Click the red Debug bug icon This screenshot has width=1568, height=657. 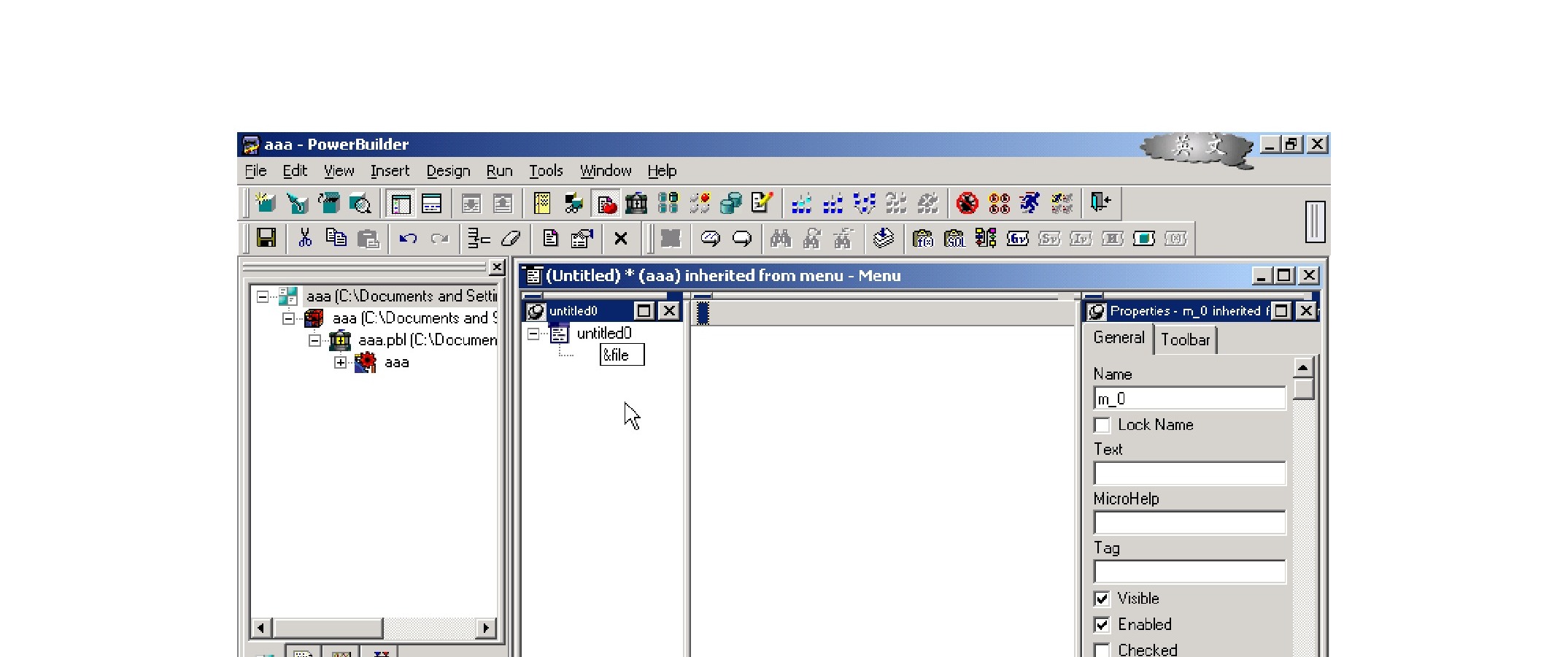click(x=968, y=203)
